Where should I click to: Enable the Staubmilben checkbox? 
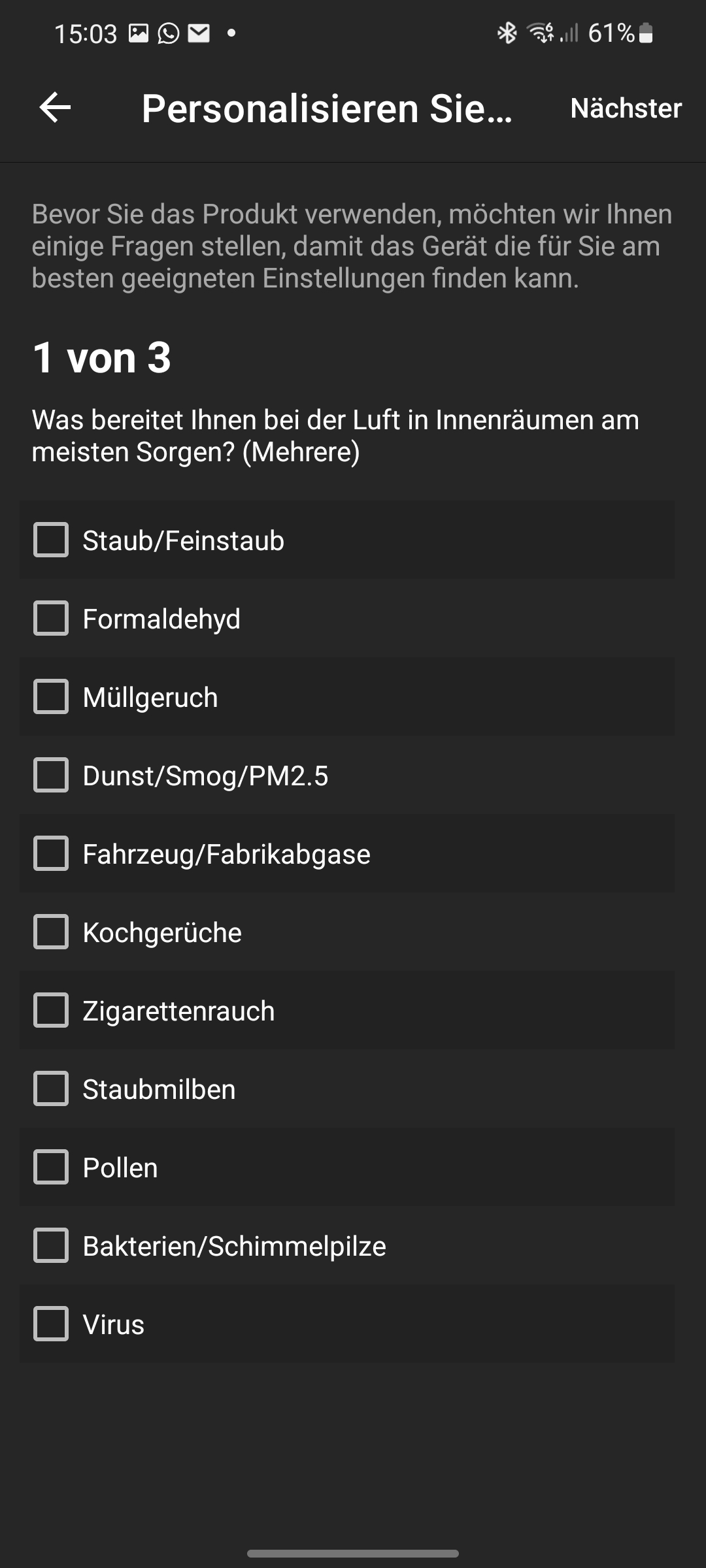pos(51,1089)
